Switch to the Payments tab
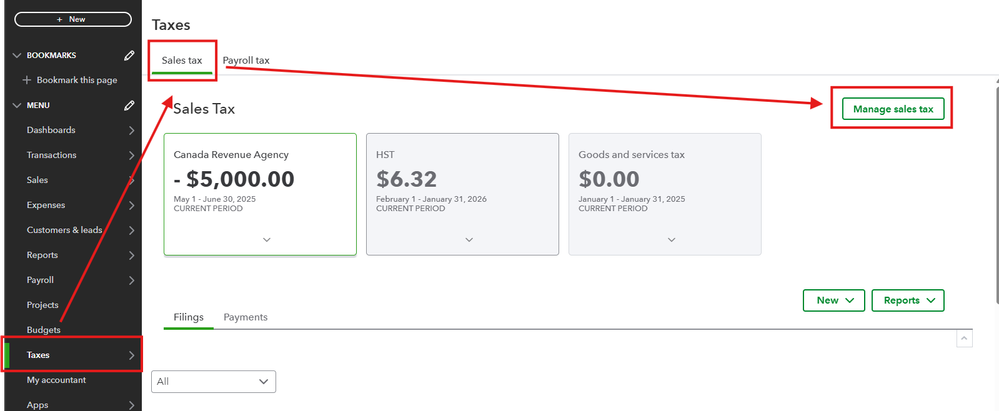999x411 pixels. click(245, 317)
